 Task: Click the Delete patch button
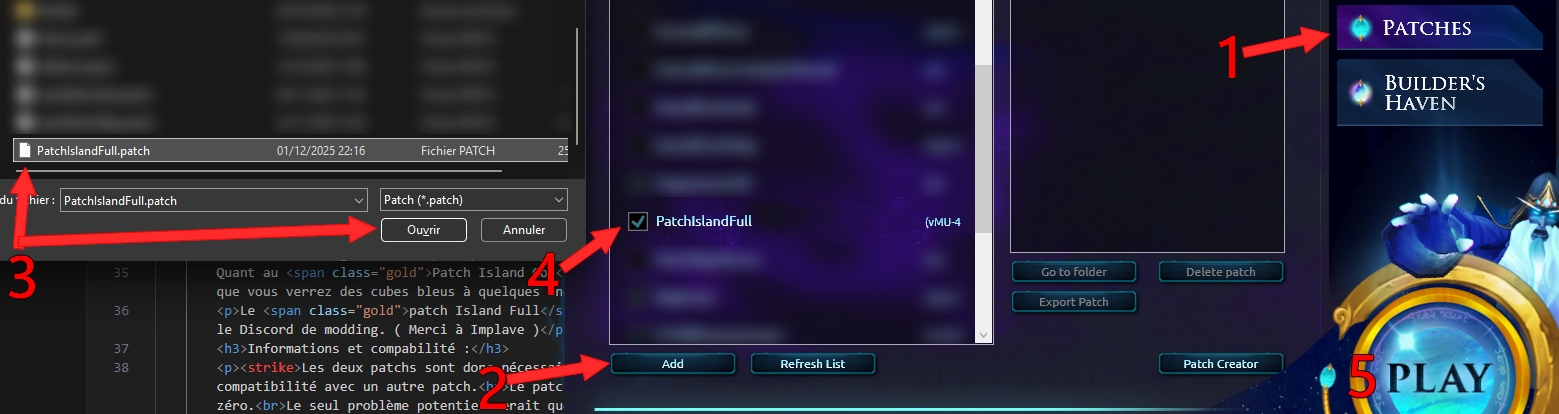(1221, 272)
